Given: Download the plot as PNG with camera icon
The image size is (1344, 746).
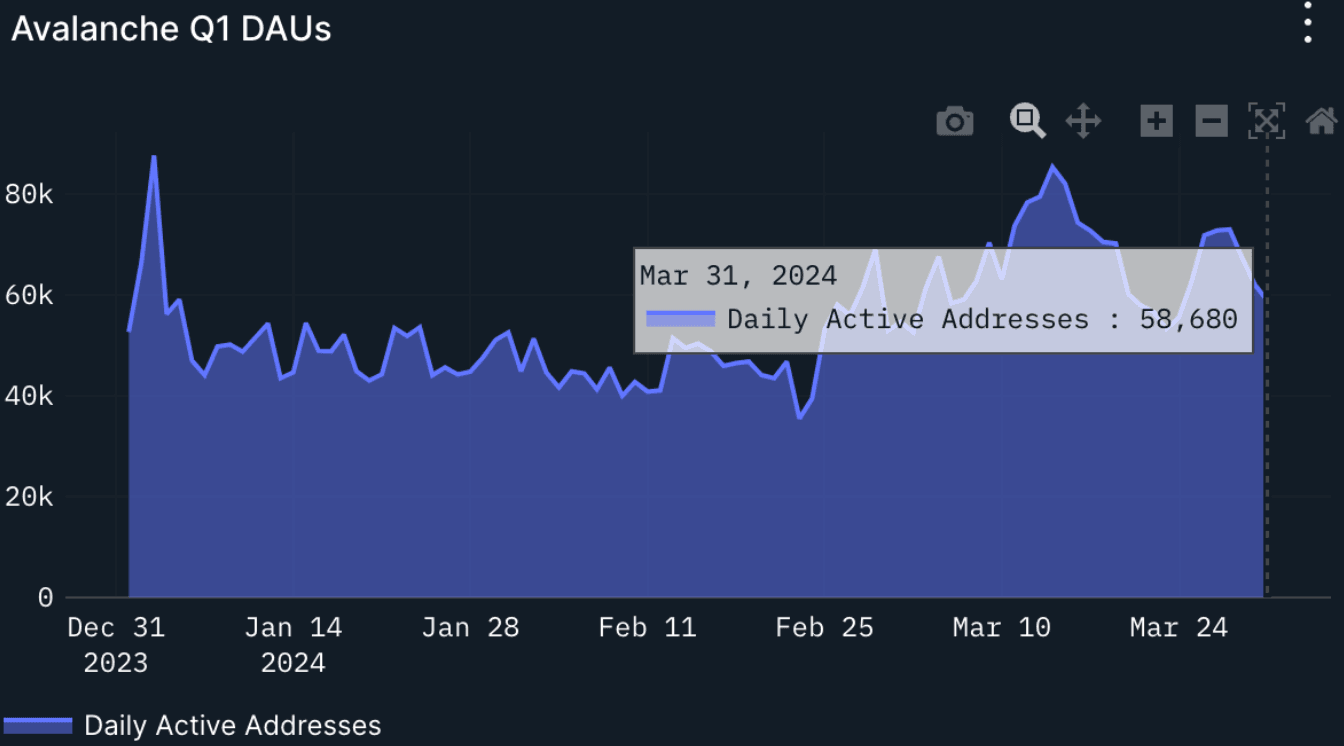Looking at the screenshot, I should pyautogui.click(x=954, y=122).
